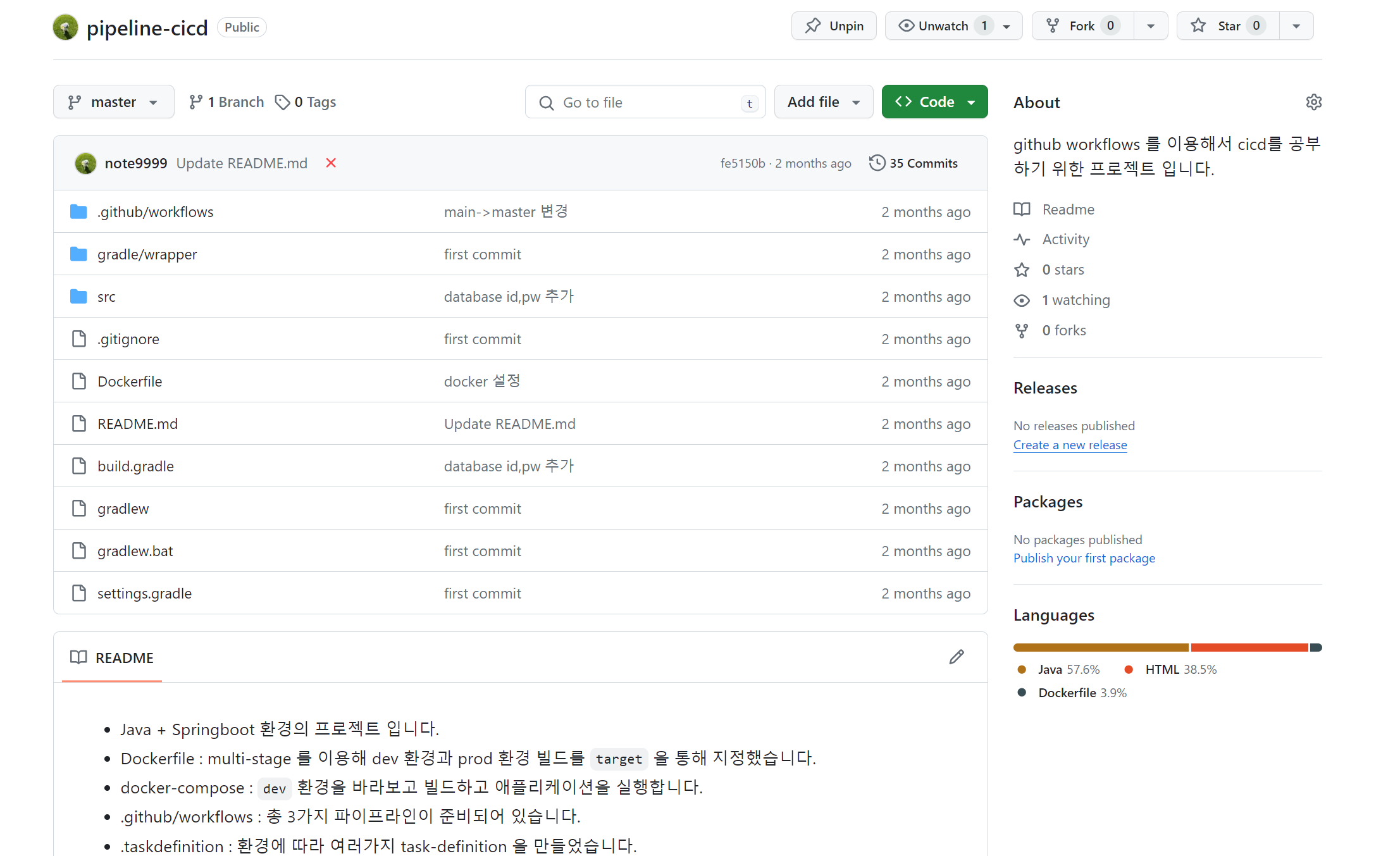This screenshot has height=856, width=1400.
Task: Click the Readme book icon in About
Action: (1022, 209)
